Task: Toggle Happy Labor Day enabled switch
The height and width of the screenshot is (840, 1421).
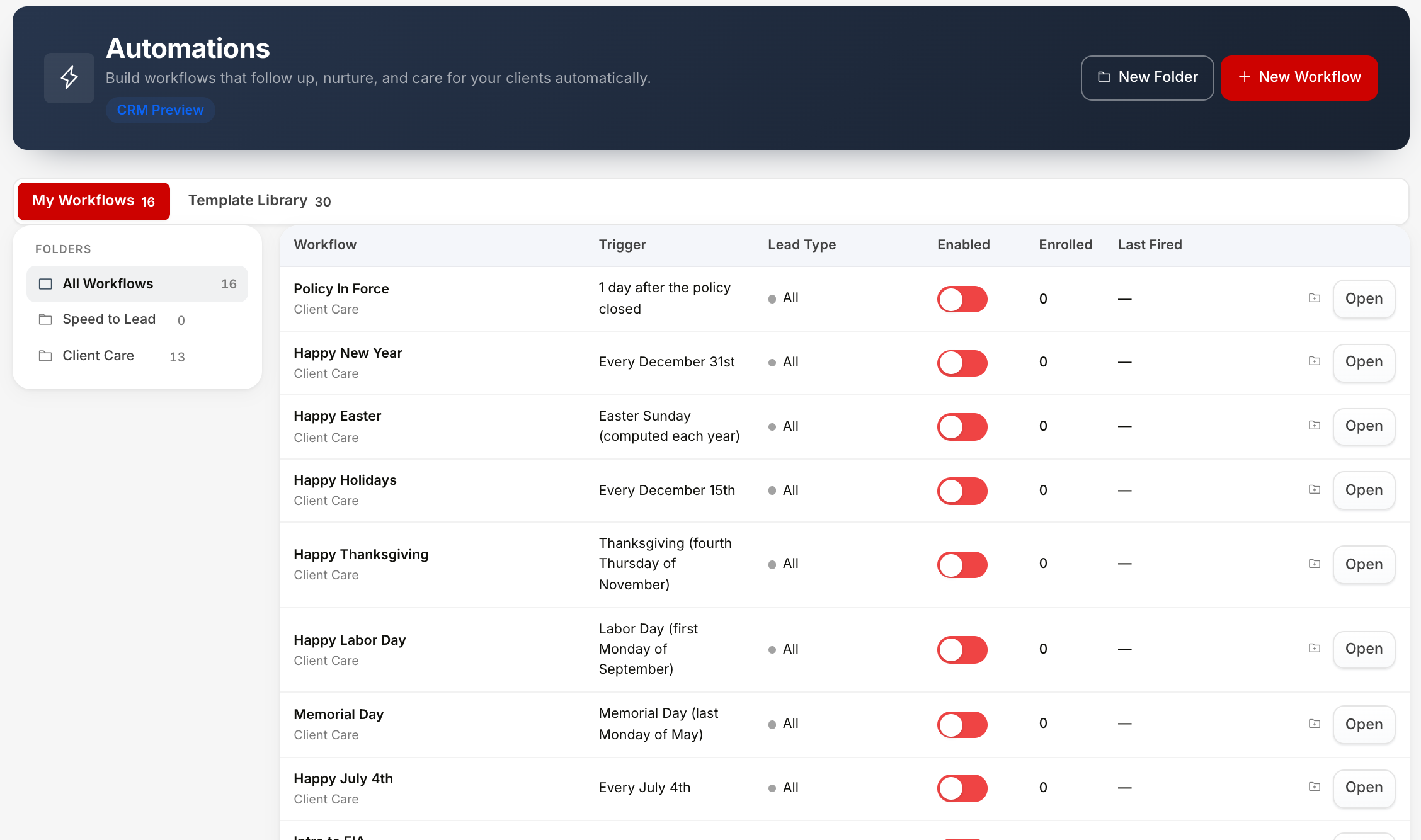Action: [x=962, y=650]
